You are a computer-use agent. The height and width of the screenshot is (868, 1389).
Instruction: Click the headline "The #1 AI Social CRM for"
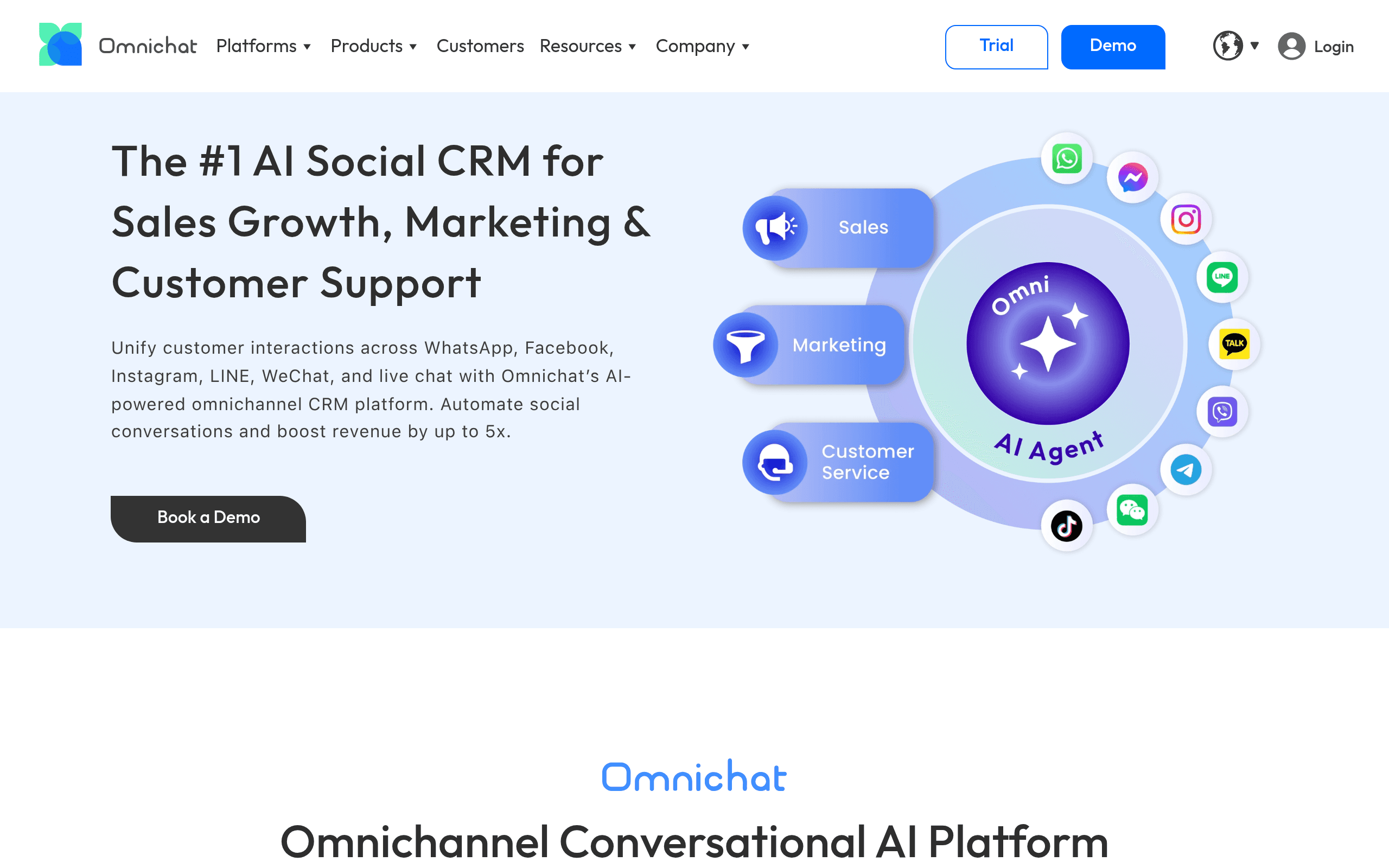[x=357, y=161]
